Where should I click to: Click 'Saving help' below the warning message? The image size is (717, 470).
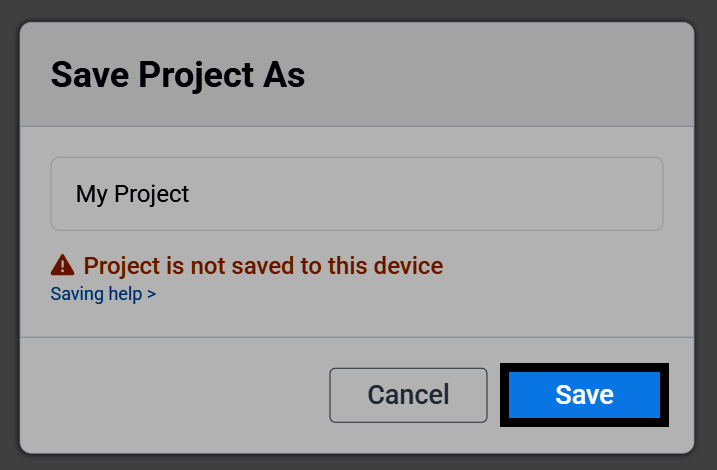96,294
